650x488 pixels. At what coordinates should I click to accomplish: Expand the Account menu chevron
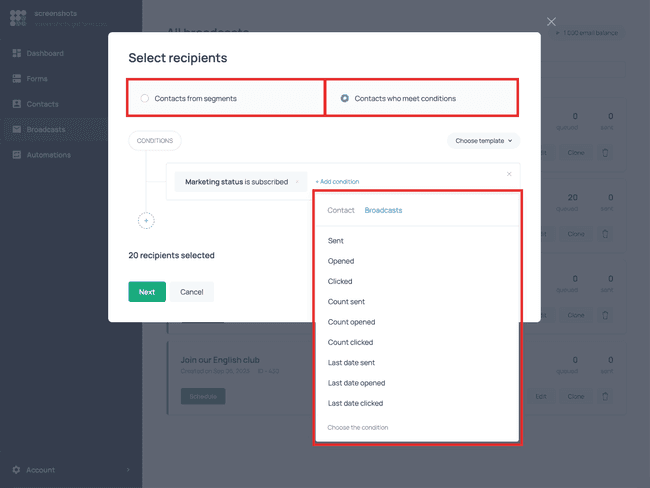128,470
